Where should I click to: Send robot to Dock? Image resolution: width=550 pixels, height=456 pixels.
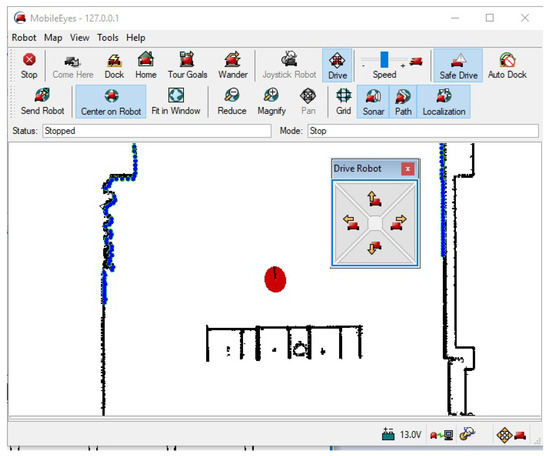tap(114, 65)
